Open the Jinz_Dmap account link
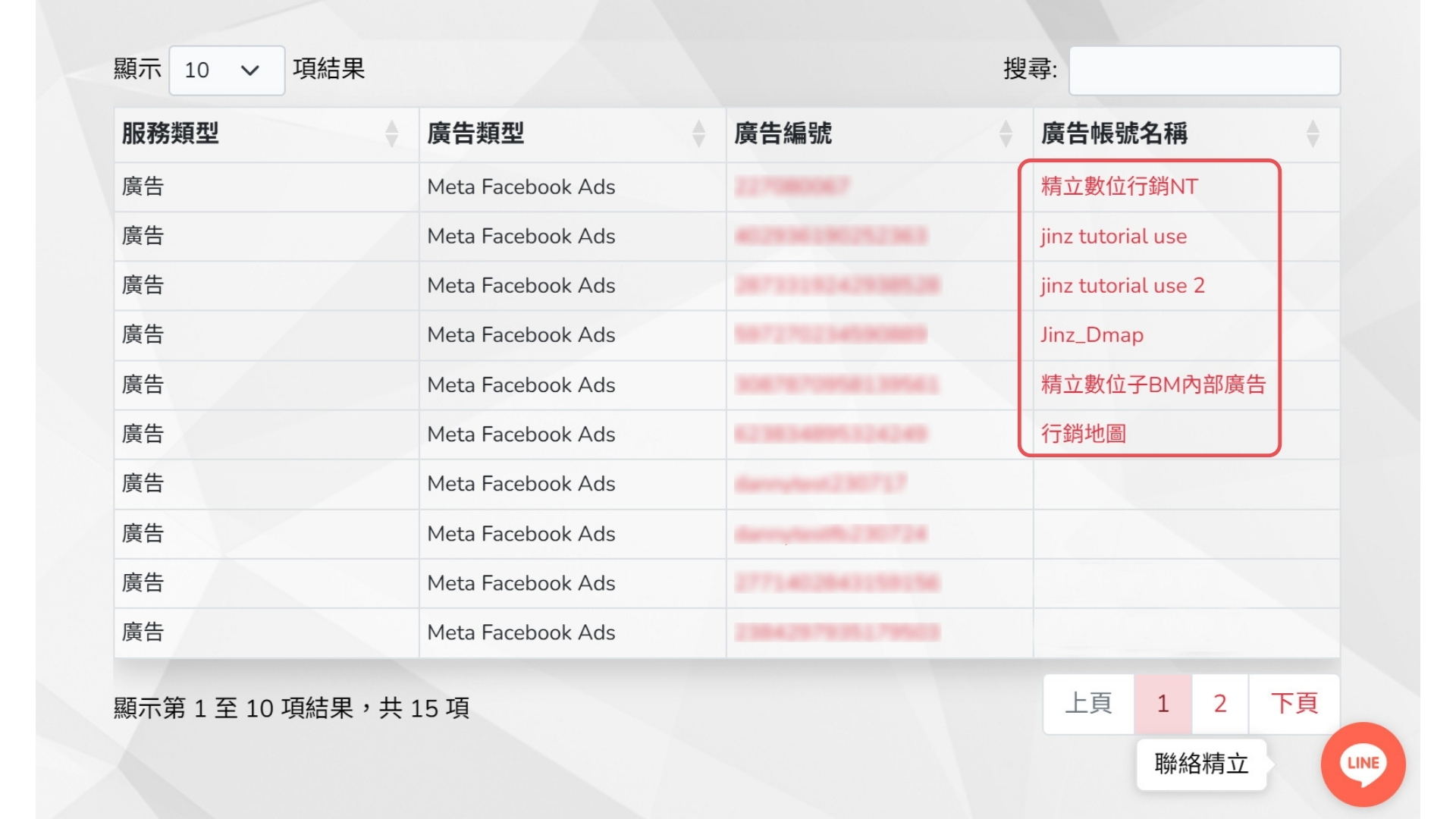This screenshot has width=1456, height=819. [1092, 335]
